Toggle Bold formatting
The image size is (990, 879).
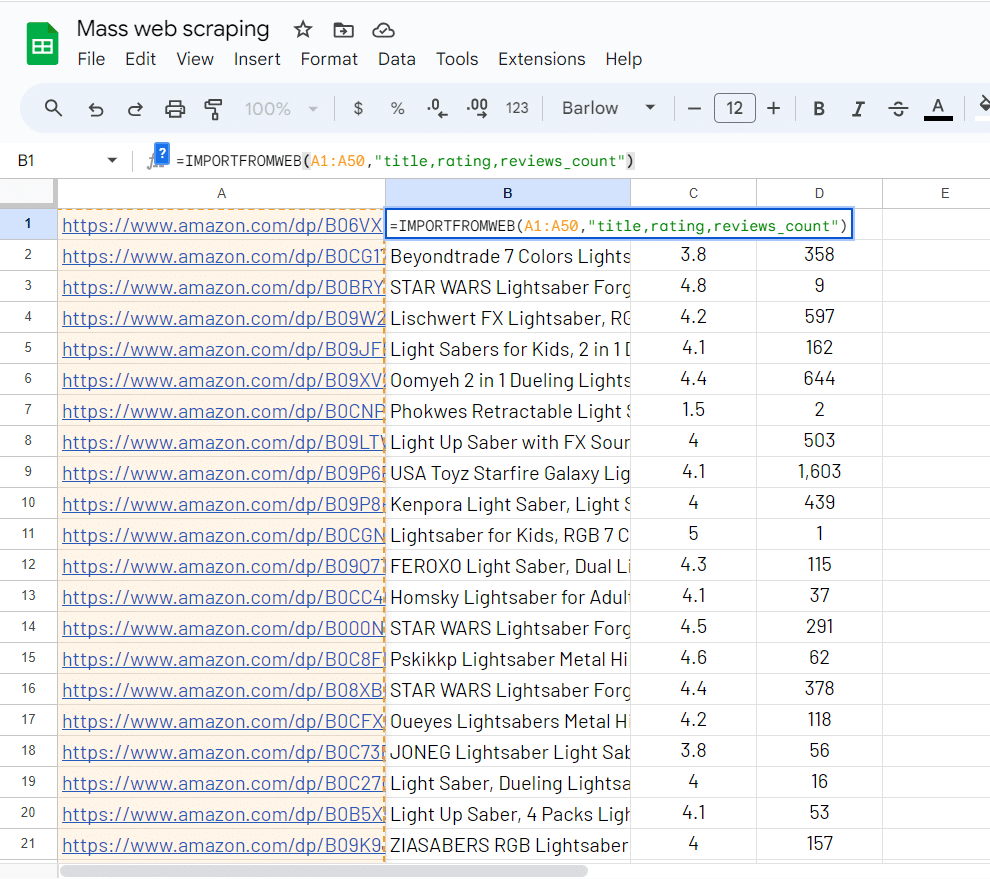click(x=819, y=108)
